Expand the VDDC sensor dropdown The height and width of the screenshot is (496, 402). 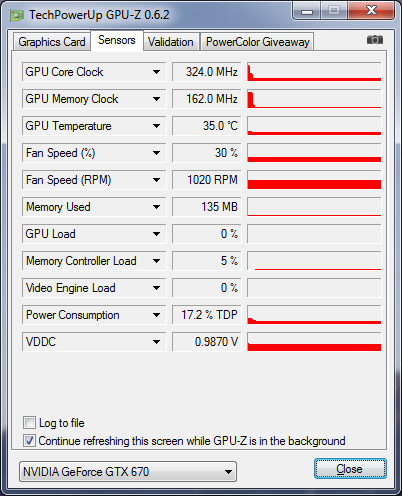[x=156, y=342]
